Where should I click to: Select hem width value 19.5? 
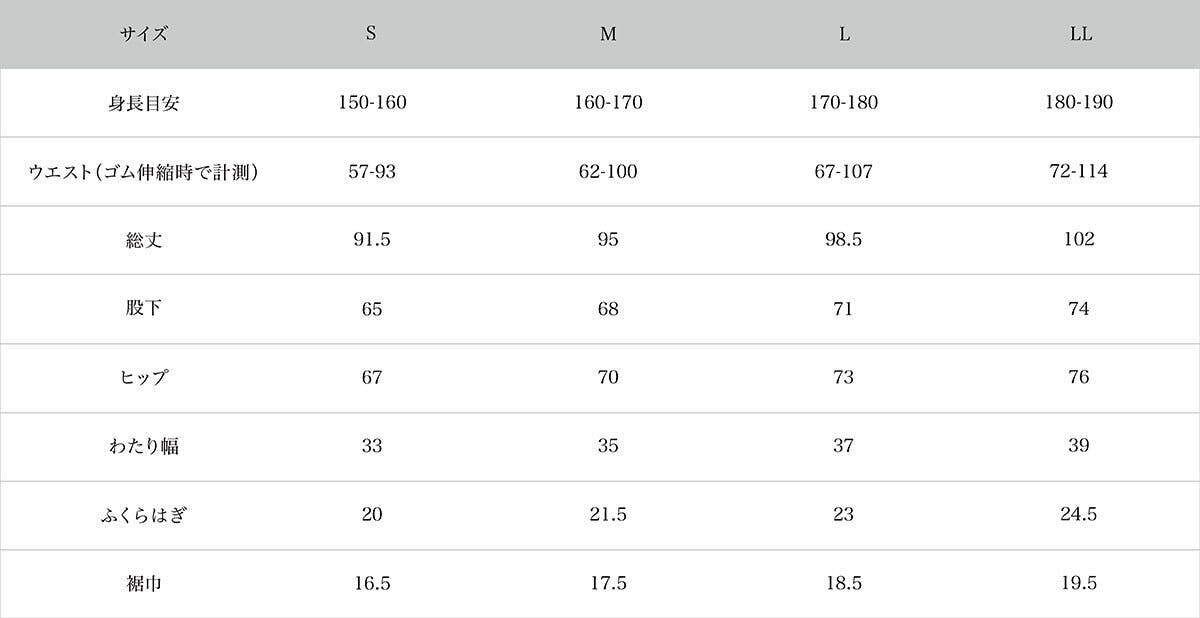(1079, 583)
